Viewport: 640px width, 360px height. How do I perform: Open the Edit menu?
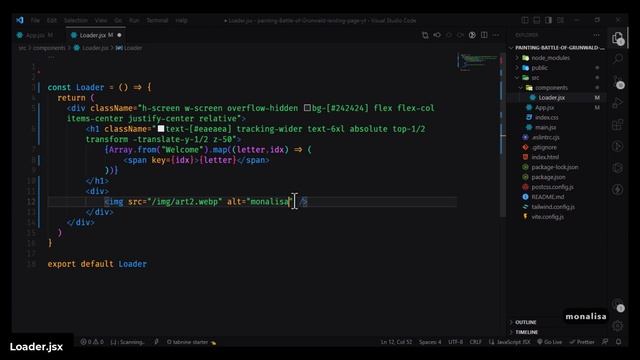tap(51, 20)
